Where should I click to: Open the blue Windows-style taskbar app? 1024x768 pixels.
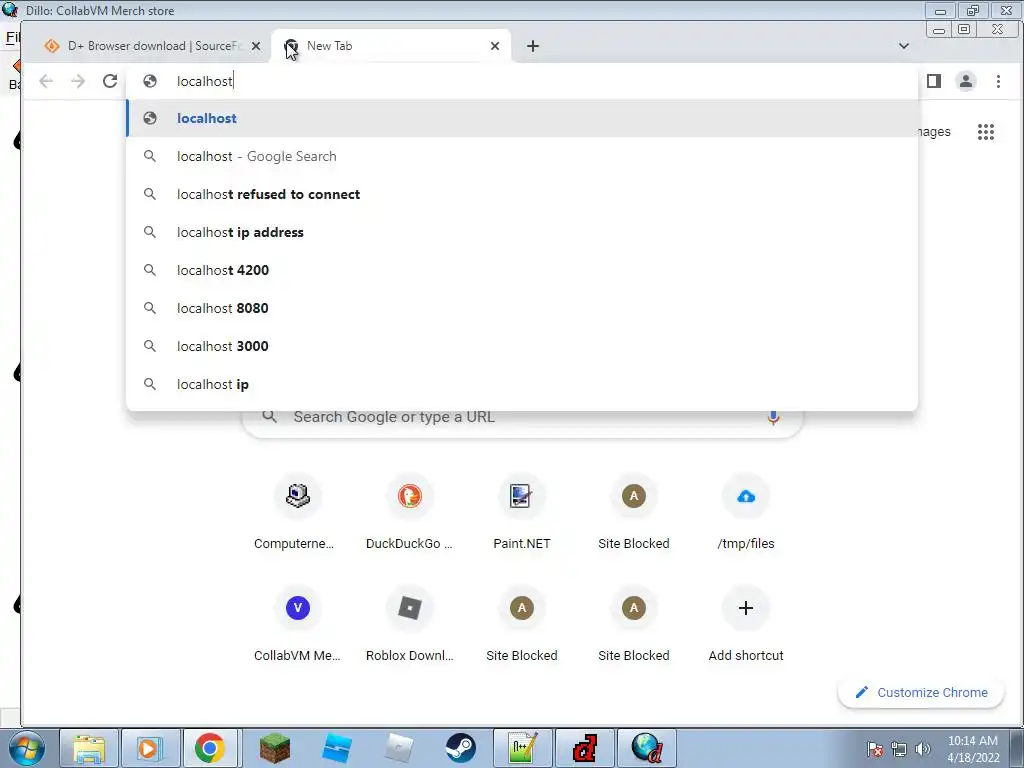click(x=337, y=748)
